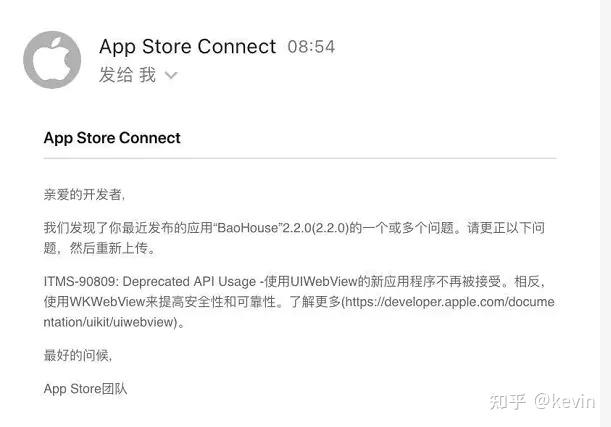Click the 了解更多 learn more text
Image resolution: width=611 pixels, height=427 pixels.
(315, 302)
